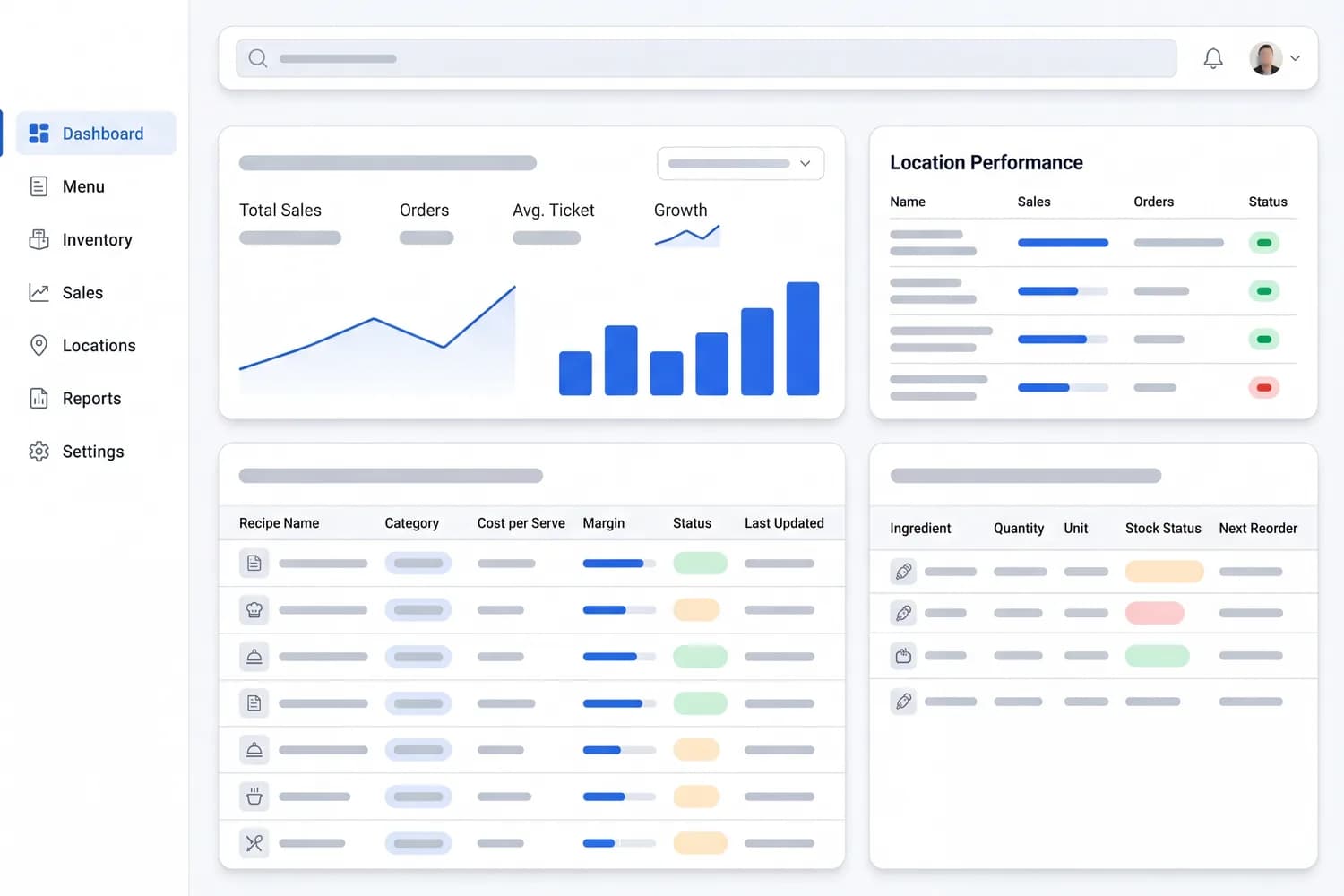The height and width of the screenshot is (896, 1344).
Task: Click sales bar in the red-status location row
Action: (1063, 388)
